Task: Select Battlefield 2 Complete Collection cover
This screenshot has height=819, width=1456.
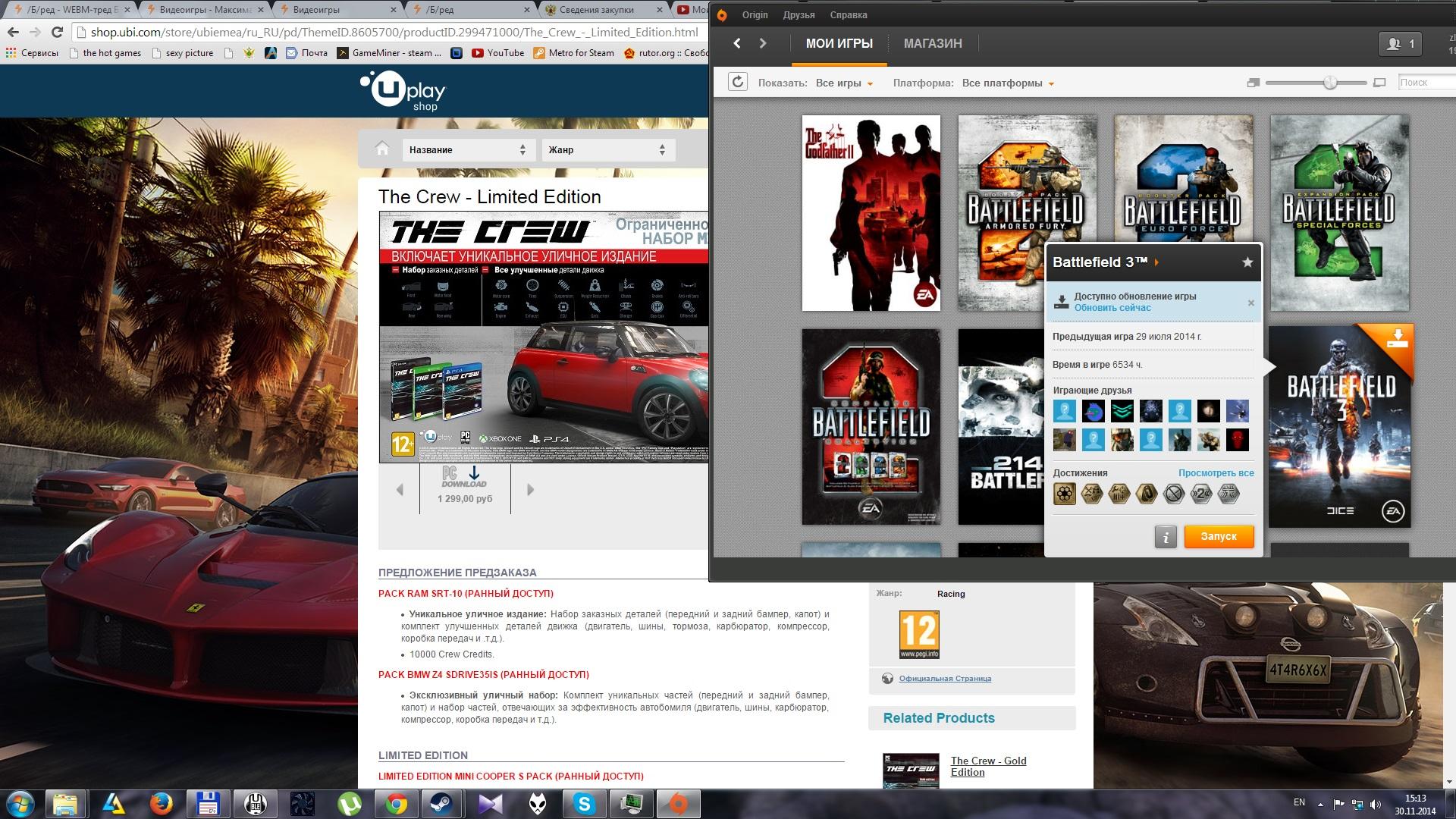Action: click(871, 427)
